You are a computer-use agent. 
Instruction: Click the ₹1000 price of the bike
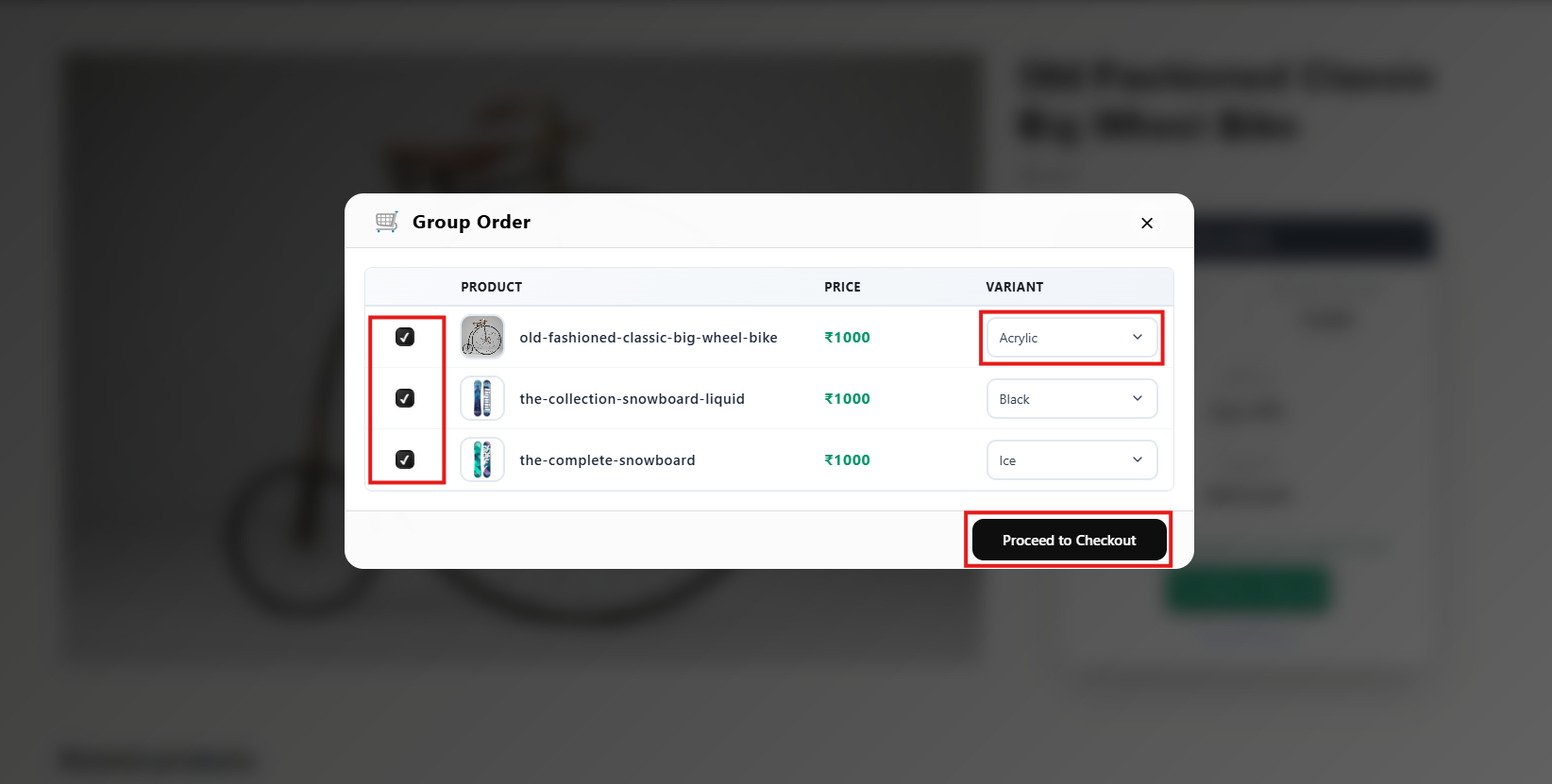[x=847, y=338]
